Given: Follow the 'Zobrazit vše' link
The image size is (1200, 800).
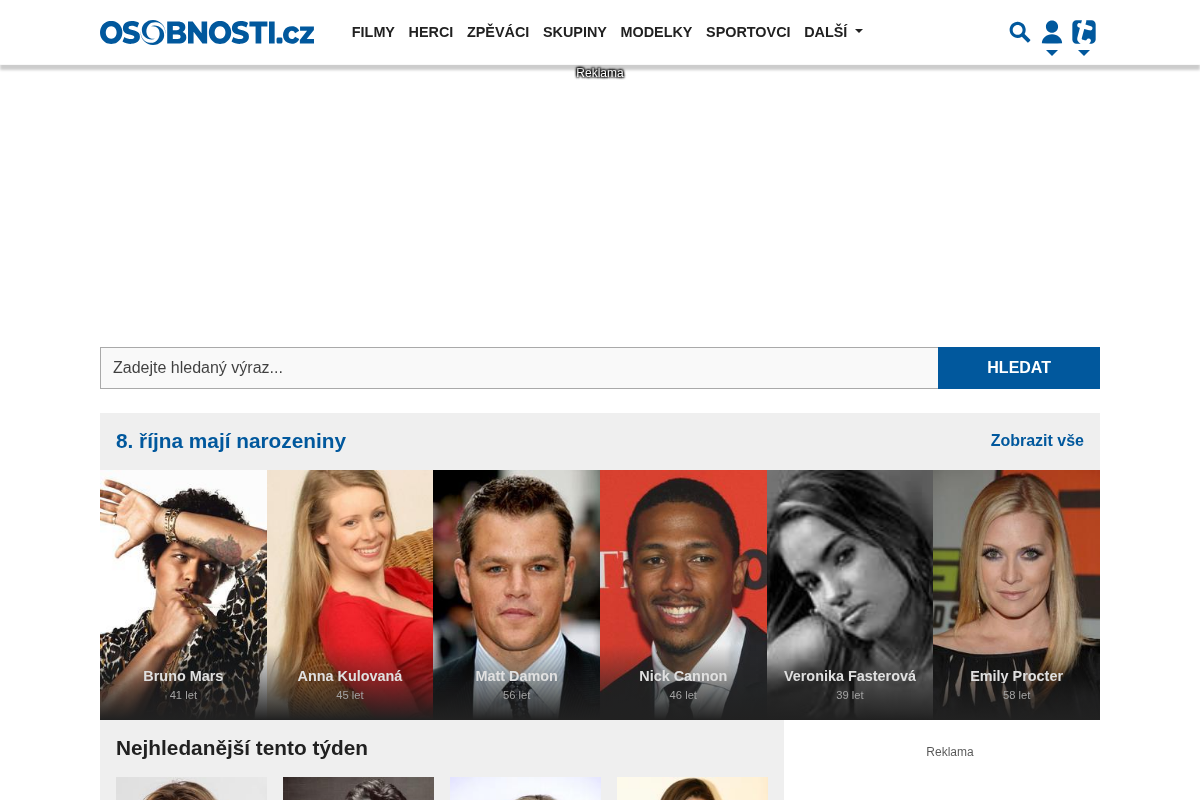Looking at the screenshot, I should click(x=1037, y=441).
